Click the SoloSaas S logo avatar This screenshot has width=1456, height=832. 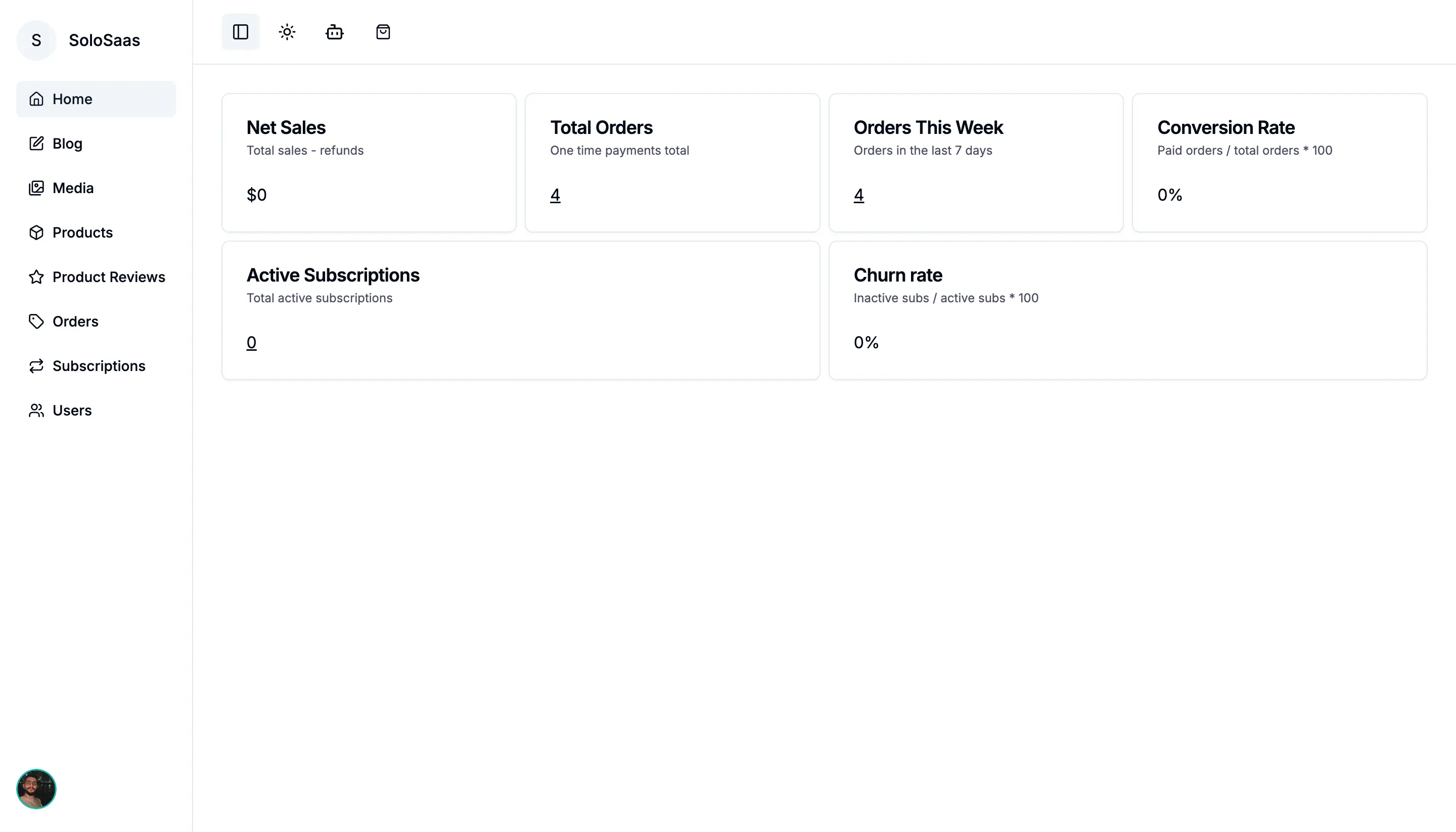pyautogui.click(x=36, y=40)
